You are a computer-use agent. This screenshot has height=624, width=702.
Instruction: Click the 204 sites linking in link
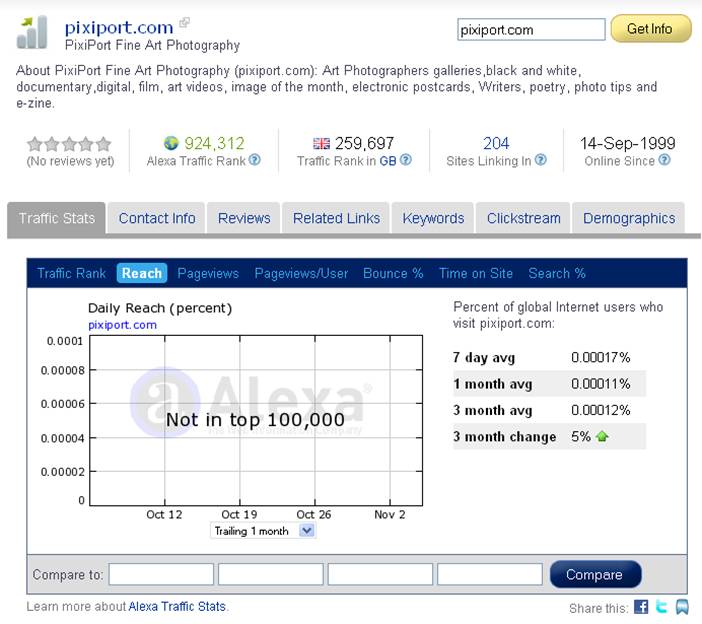[496, 143]
